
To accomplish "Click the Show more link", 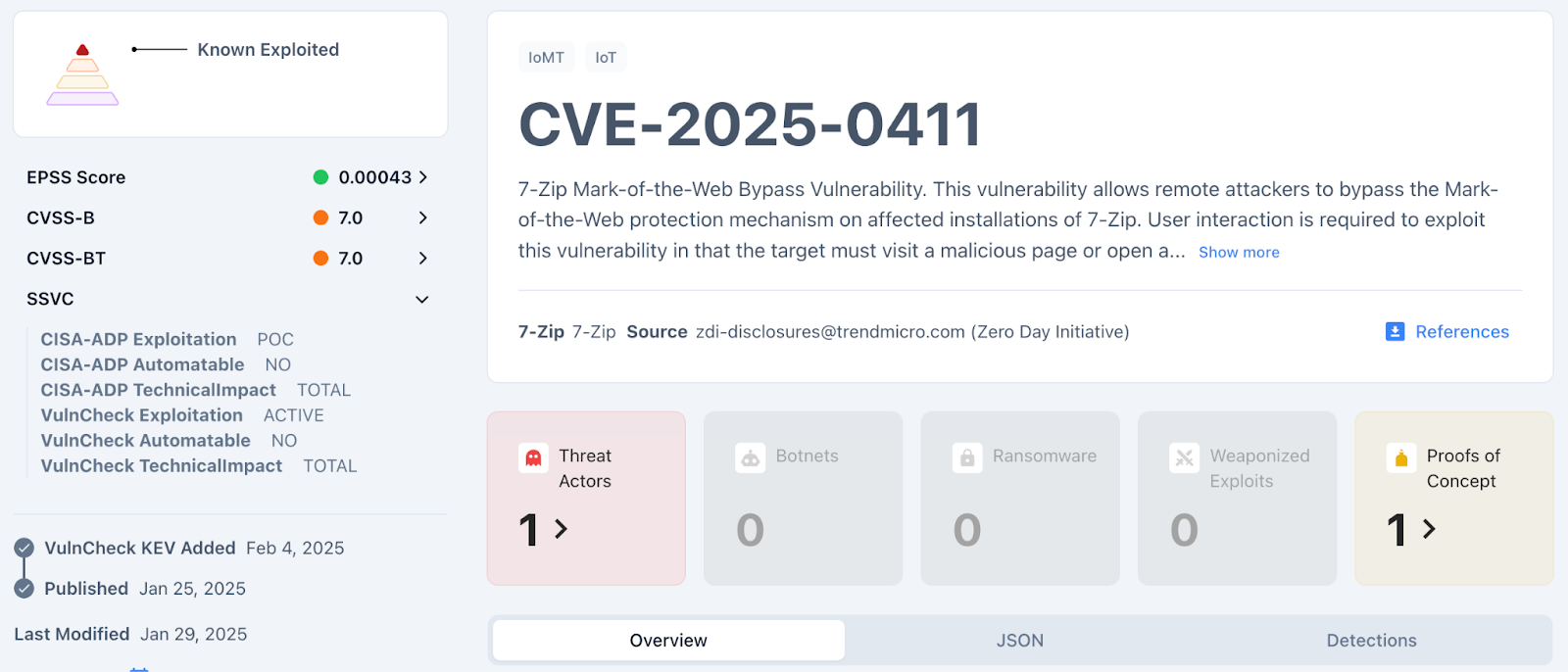I will point(1238,252).
